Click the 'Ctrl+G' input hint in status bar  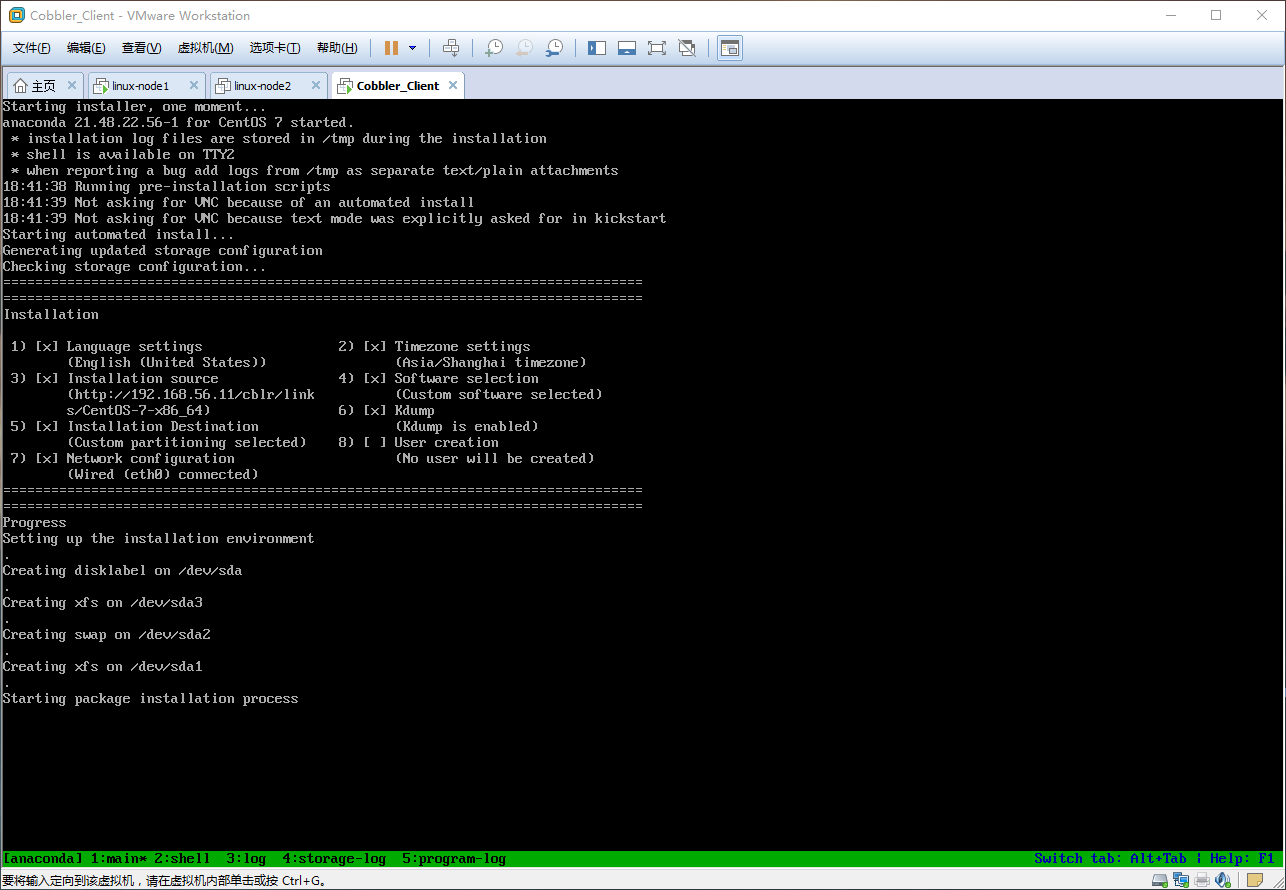click(302, 881)
